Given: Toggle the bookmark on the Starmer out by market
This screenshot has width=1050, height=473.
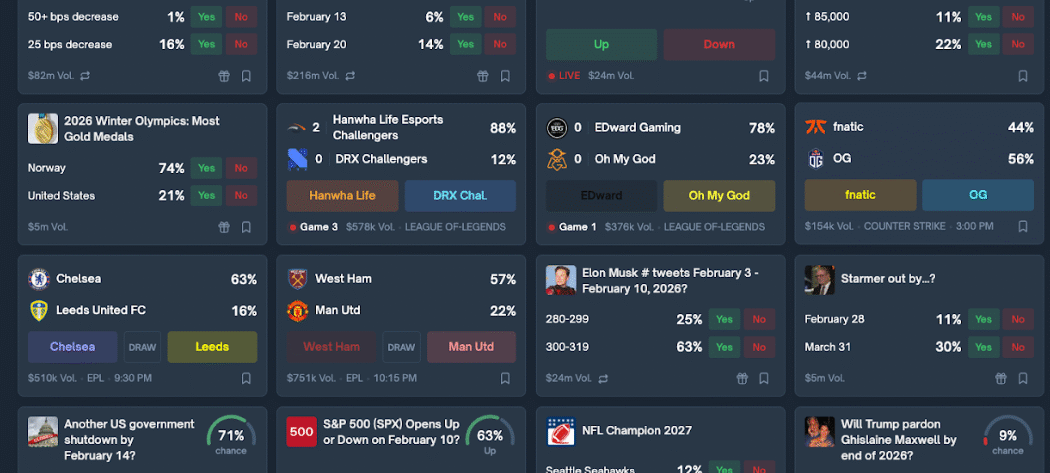Looking at the screenshot, I should point(1023,379).
